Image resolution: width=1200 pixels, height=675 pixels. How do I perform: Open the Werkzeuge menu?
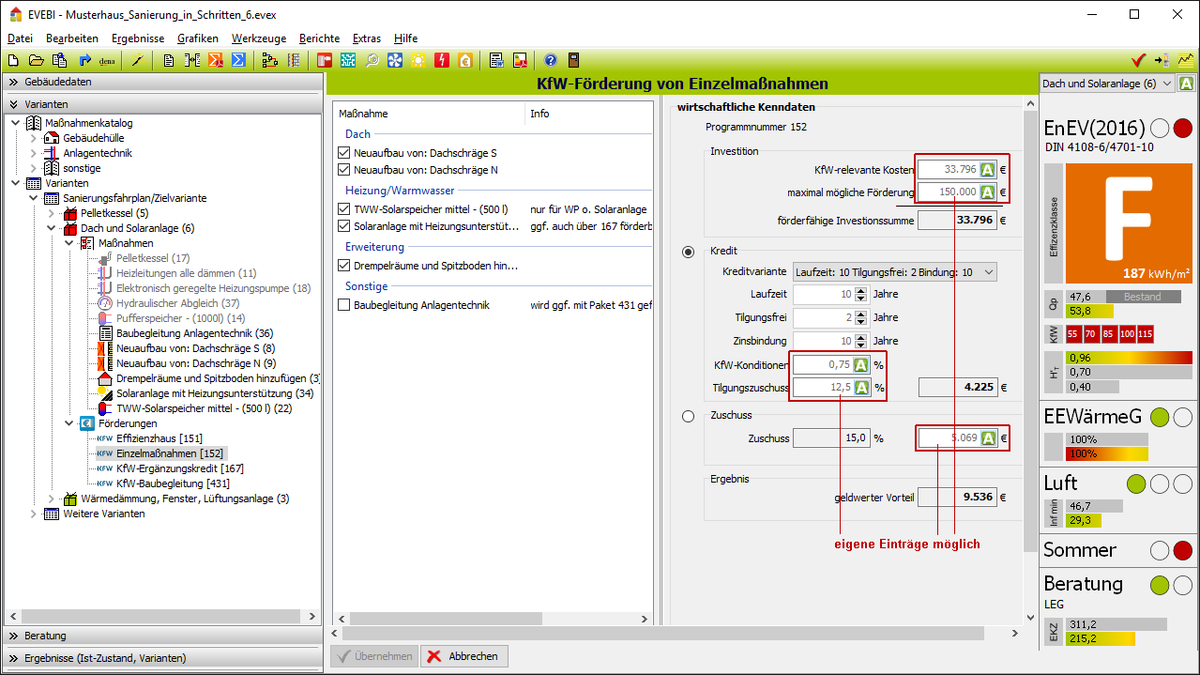click(258, 38)
